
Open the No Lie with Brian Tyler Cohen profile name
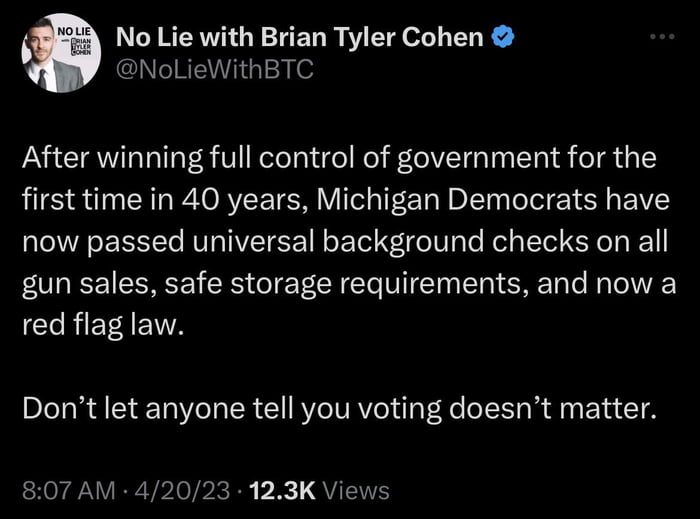point(300,38)
